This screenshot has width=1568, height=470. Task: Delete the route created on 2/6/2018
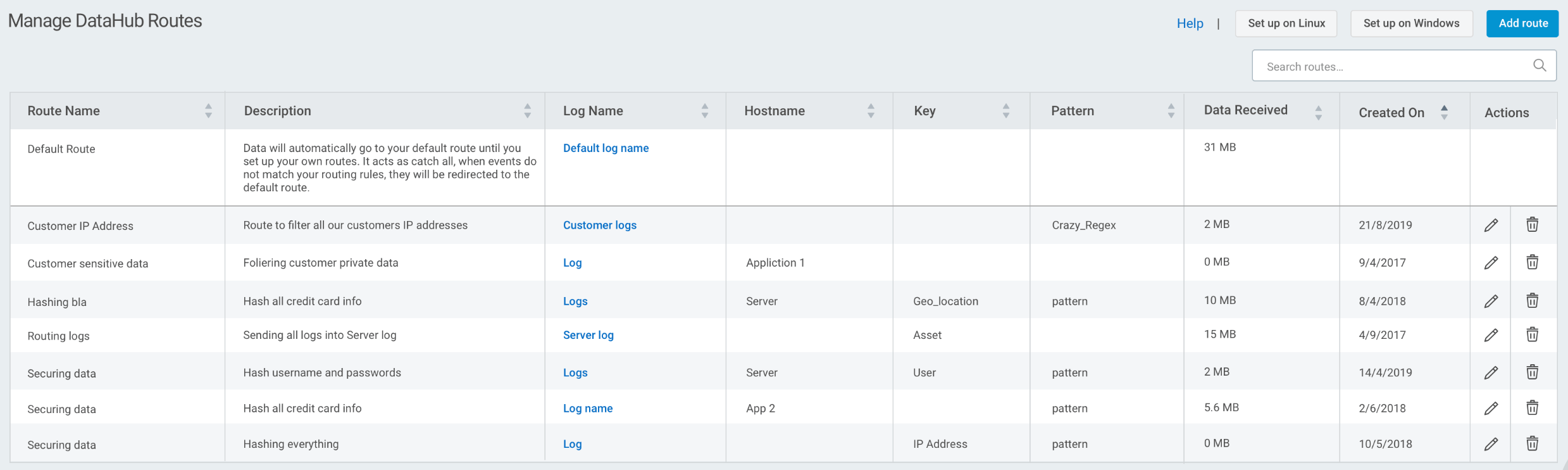coord(1532,407)
